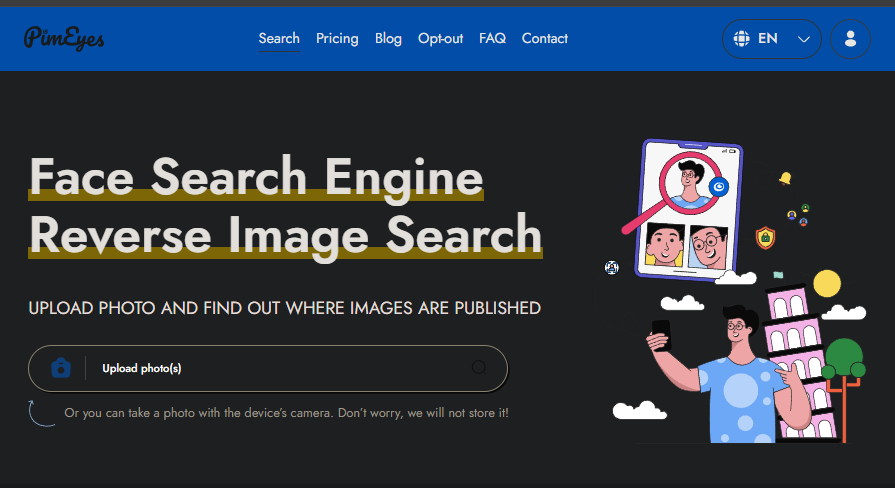Select the EN language label
The image size is (895, 488).
click(x=768, y=38)
